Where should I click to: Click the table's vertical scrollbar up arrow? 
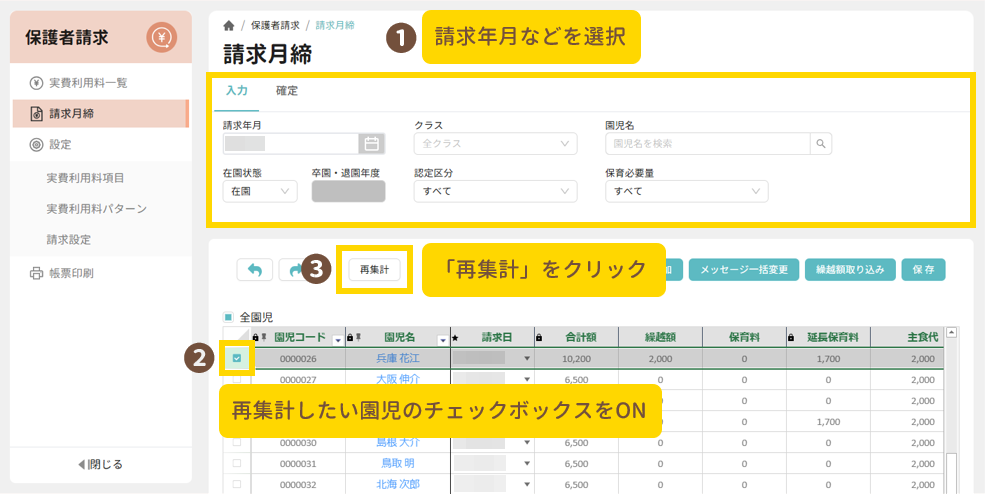(x=952, y=333)
